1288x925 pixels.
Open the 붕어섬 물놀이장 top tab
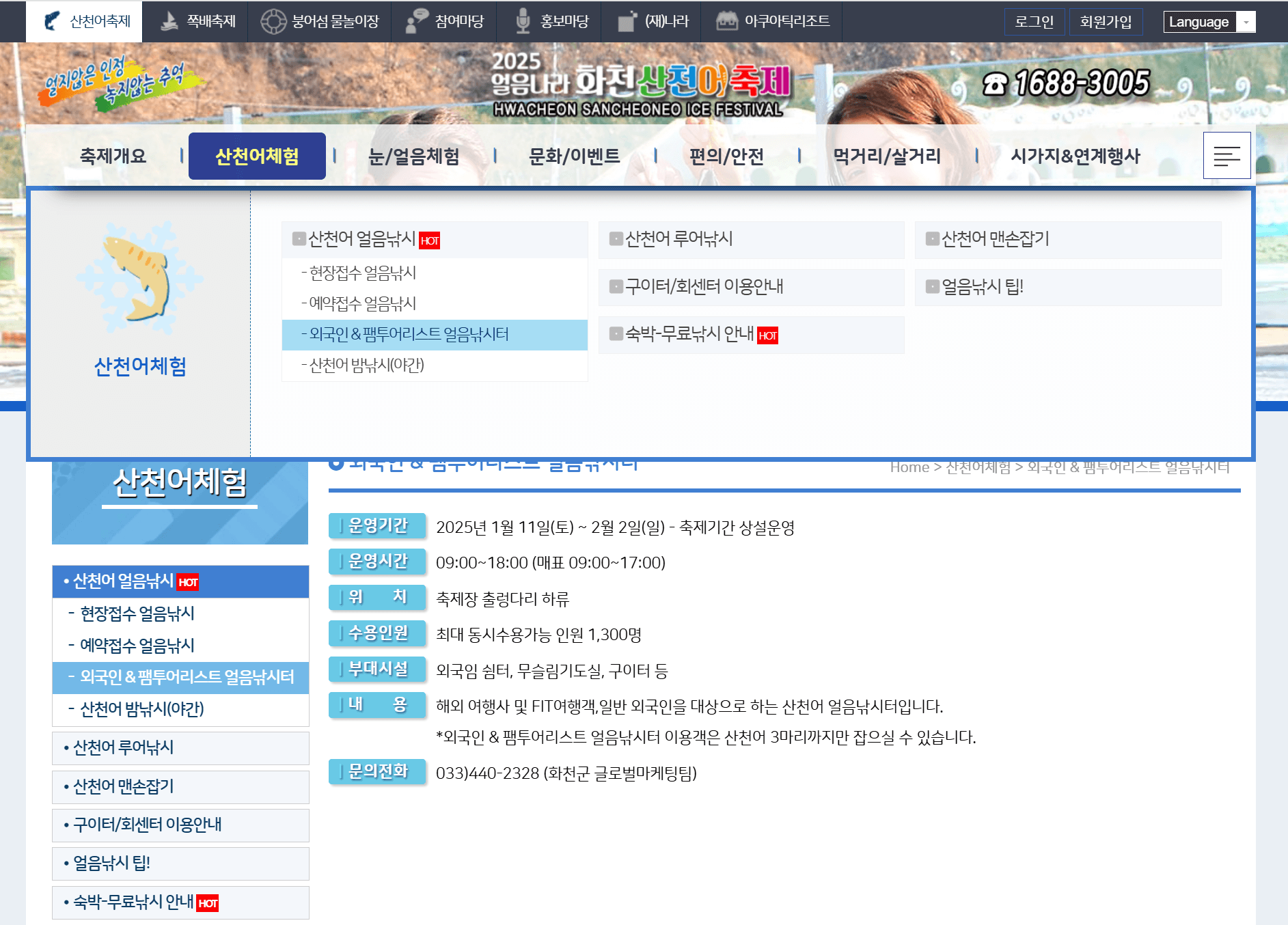pos(320,21)
